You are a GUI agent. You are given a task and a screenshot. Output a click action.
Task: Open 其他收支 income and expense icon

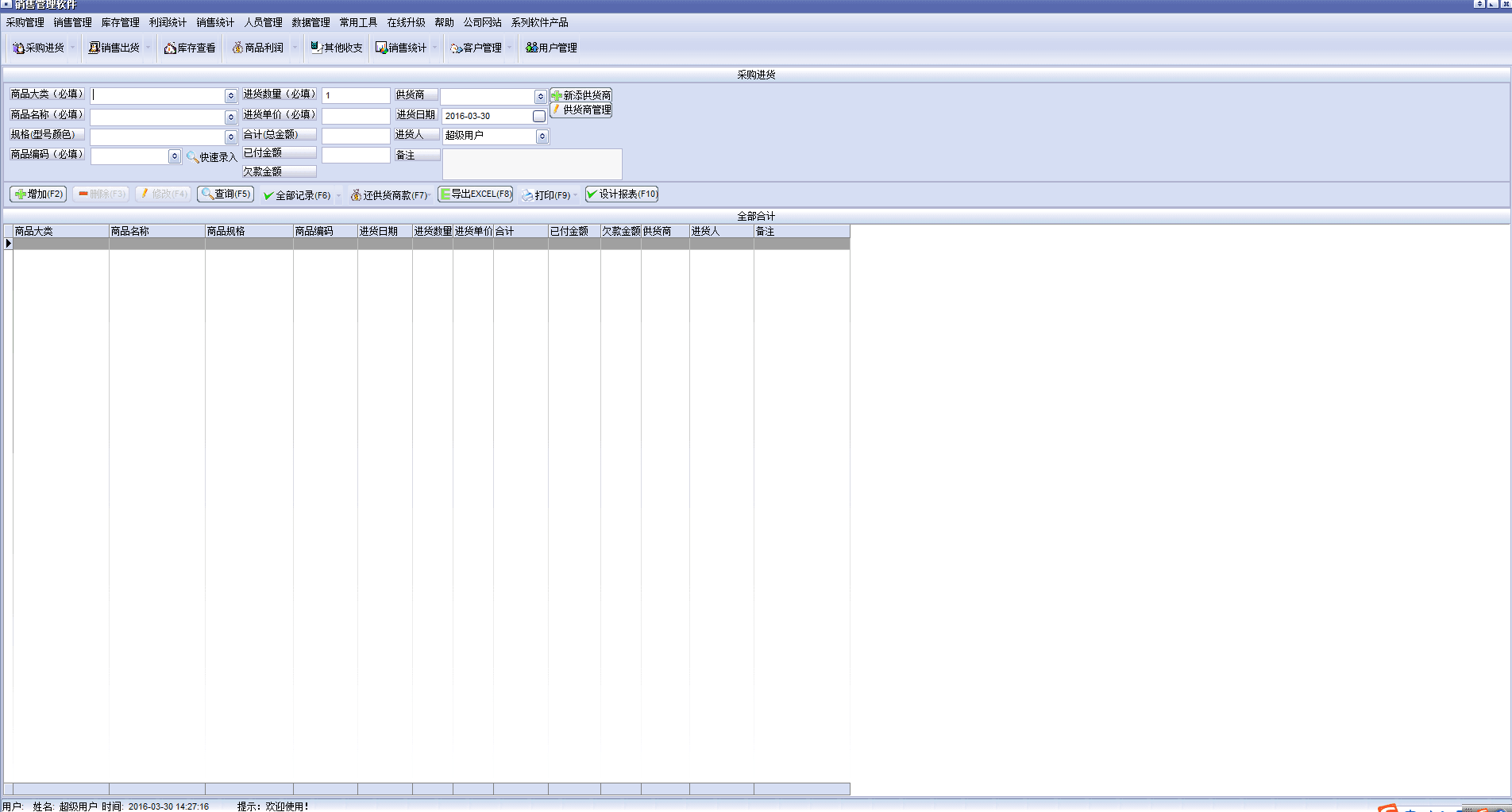(316, 48)
